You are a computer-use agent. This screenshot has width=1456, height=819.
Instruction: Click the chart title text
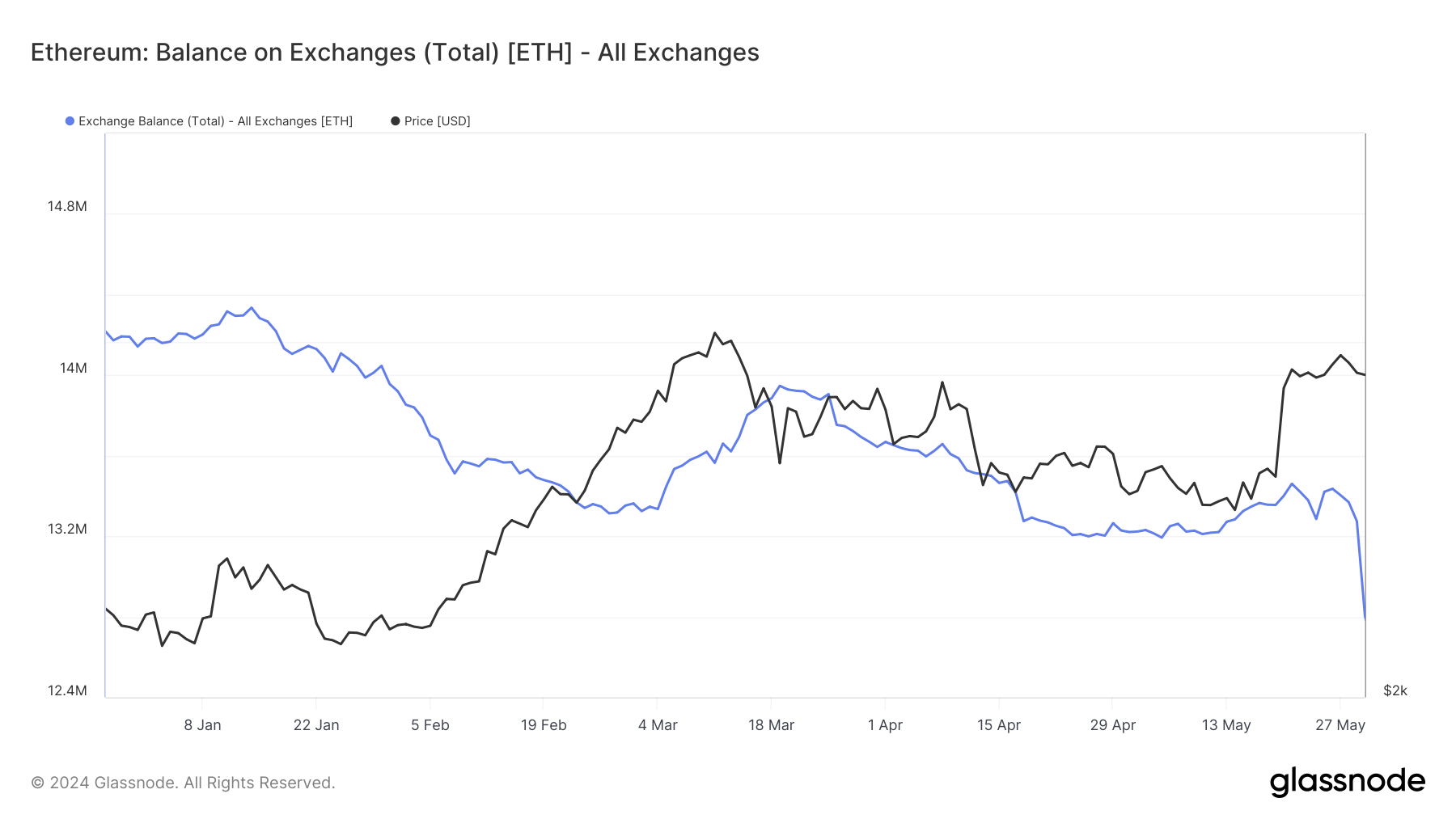[x=395, y=53]
